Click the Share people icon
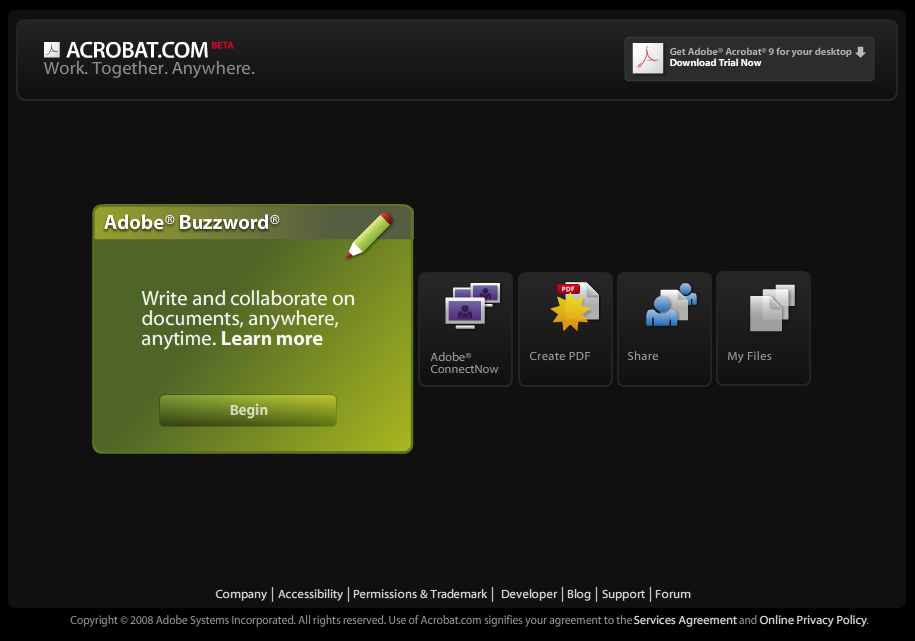The height and width of the screenshot is (641, 915). click(x=671, y=305)
